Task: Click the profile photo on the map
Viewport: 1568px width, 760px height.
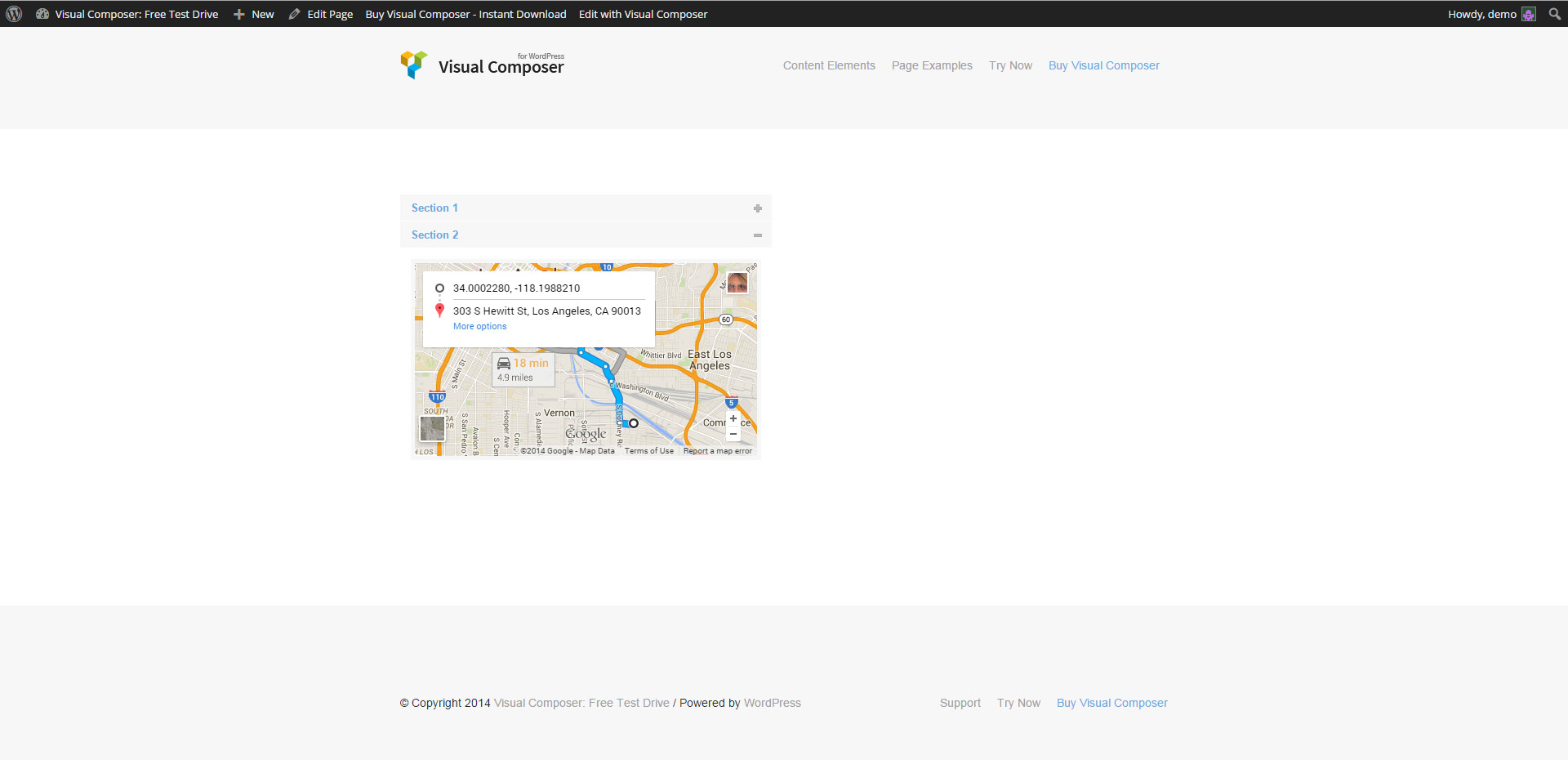Action: [x=737, y=283]
